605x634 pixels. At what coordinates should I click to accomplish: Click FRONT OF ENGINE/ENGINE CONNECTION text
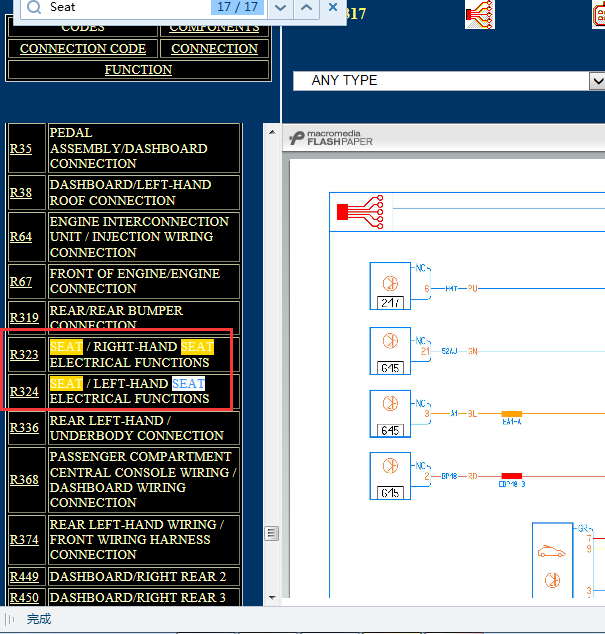tap(135, 281)
